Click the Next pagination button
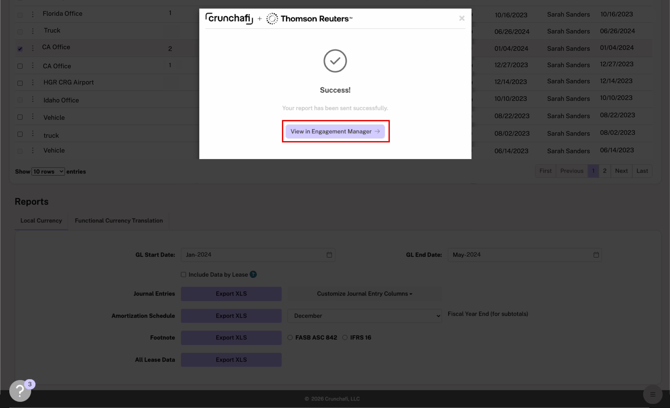670x408 pixels. 621,171
